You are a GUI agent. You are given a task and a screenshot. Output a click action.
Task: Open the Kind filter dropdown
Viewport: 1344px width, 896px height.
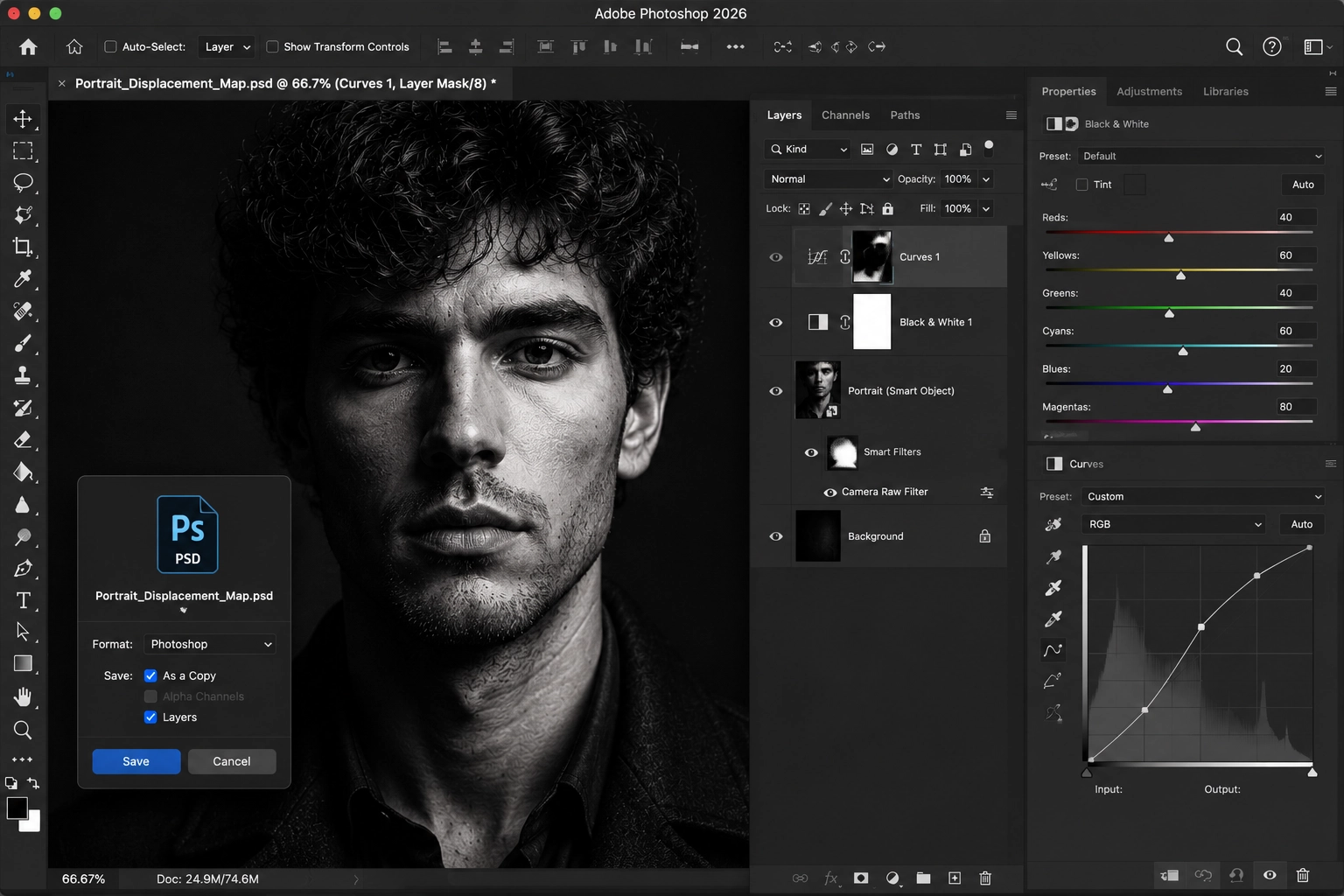(808, 150)
